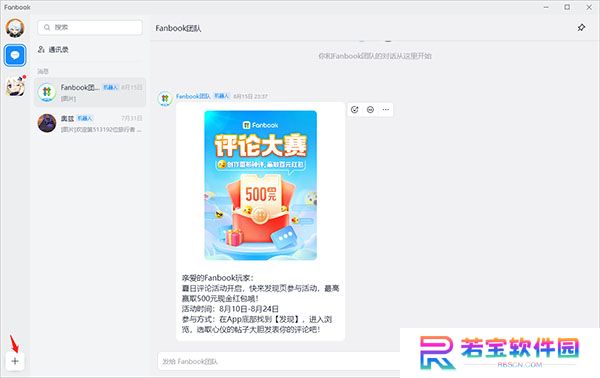Select the 奥兹 bot conversation
The image size is (600, 378).
(x=90, y=123)
